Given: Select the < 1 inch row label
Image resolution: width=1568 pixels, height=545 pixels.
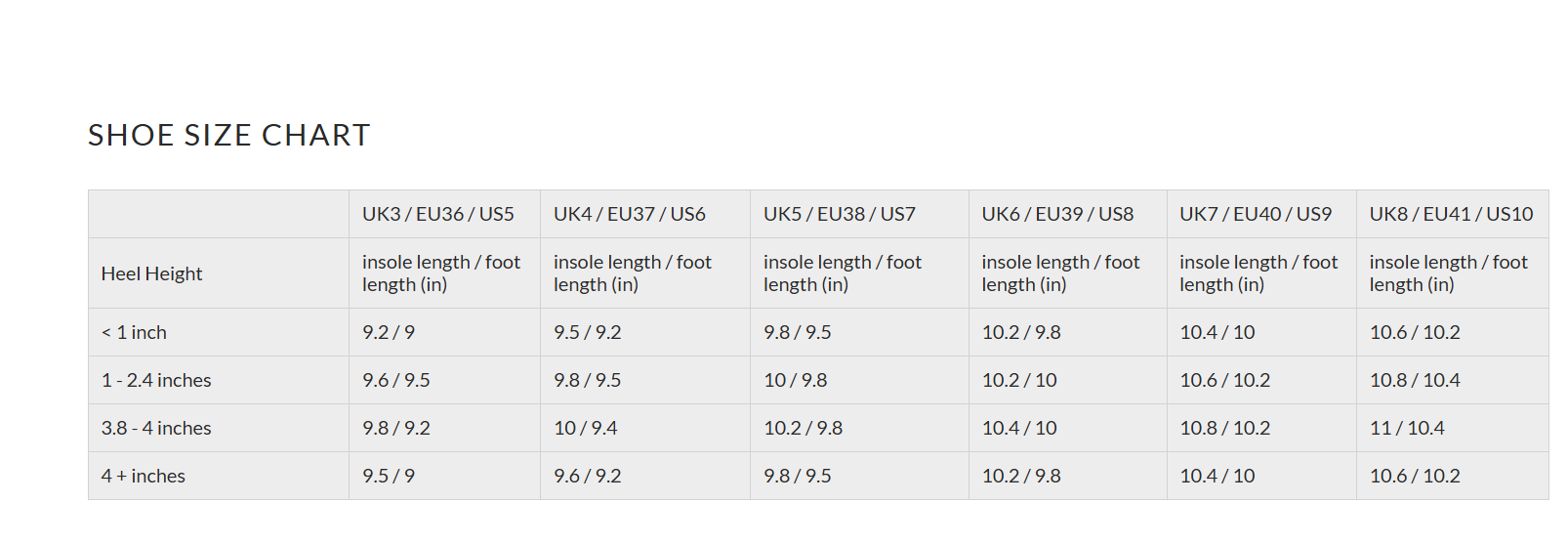Looking at the screenshot, I should 134,332.
